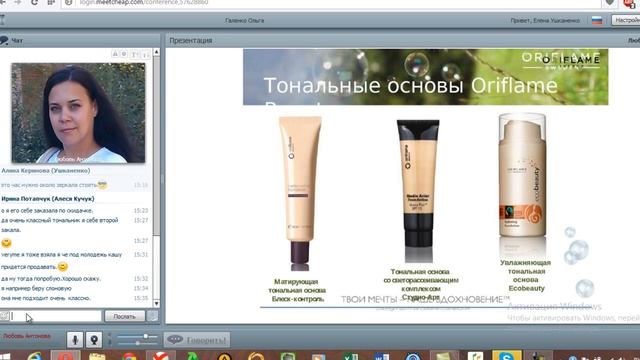Click chat scrollbar down arrow
Viewport: 640px width, 360px height.
click(156, 303)
